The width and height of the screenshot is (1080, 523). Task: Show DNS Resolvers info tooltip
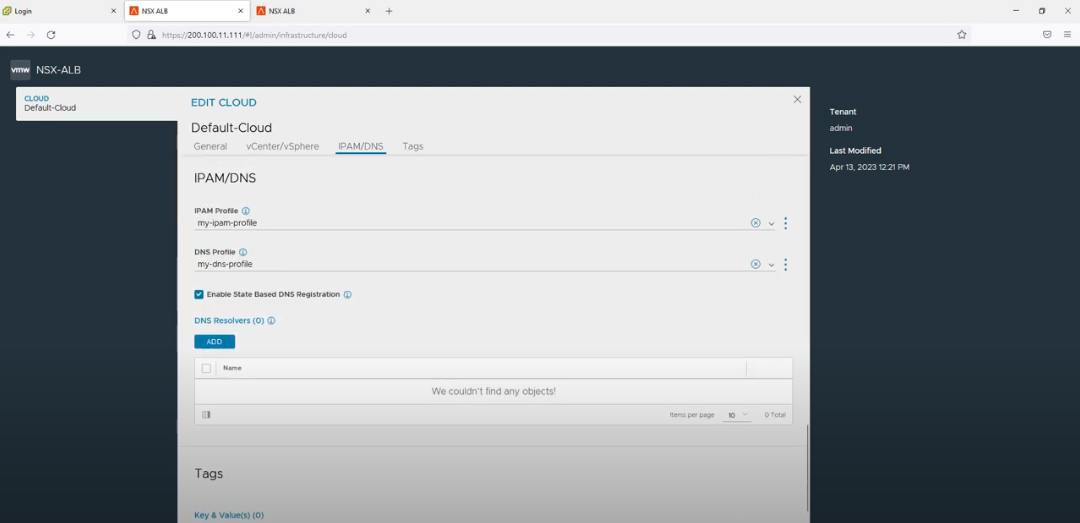271,320
